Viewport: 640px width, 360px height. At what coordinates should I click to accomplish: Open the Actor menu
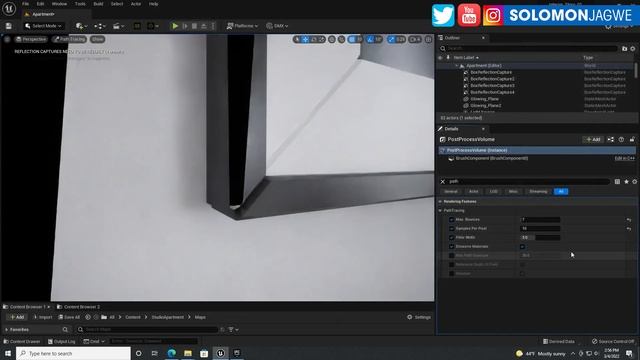tap(136, 4)
